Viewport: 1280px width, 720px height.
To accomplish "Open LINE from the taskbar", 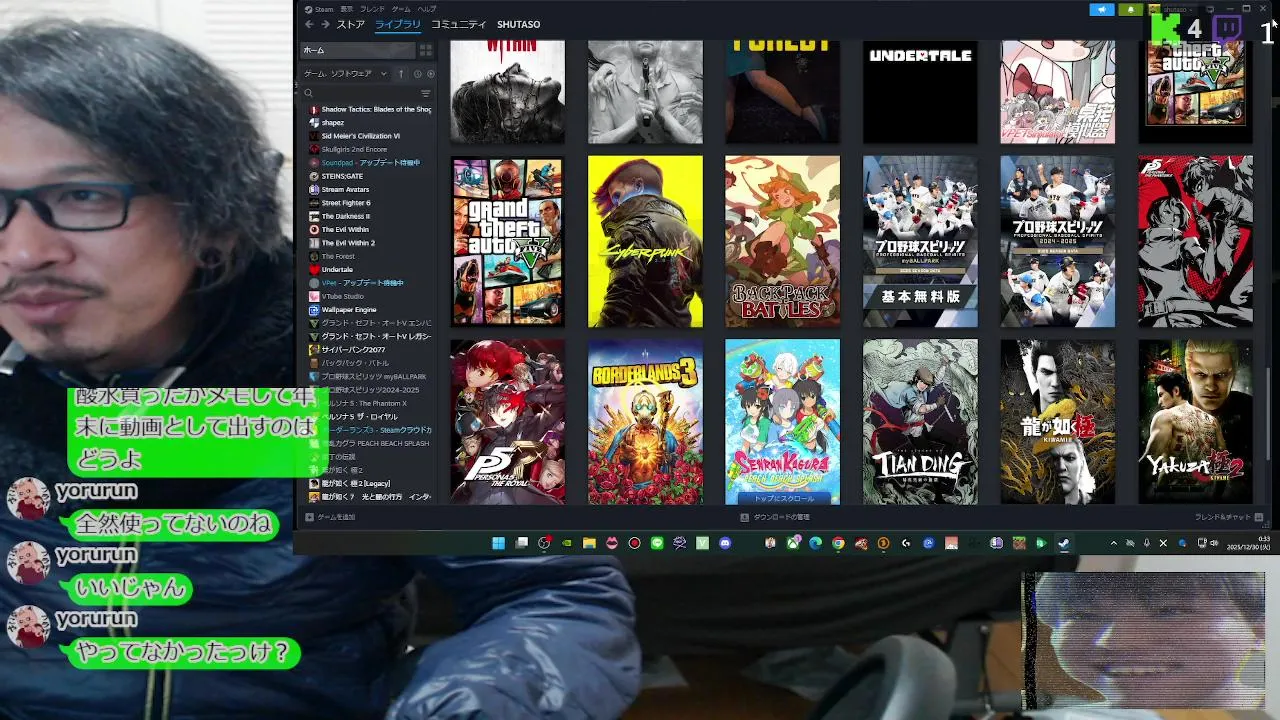I will pyautogui.click(x=657, y=543).
